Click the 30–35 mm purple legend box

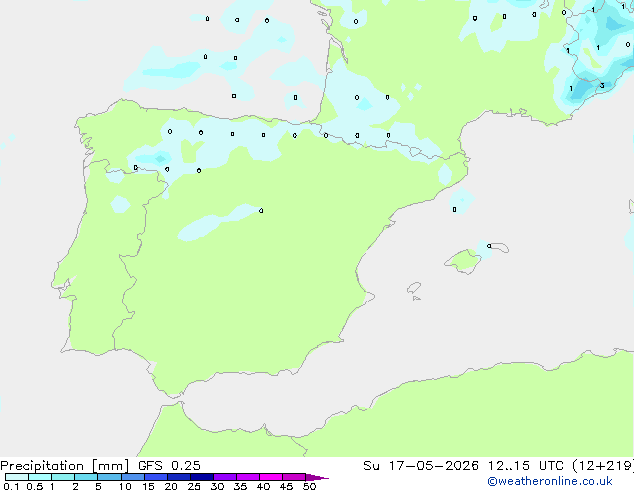click(x=224, y=477)
